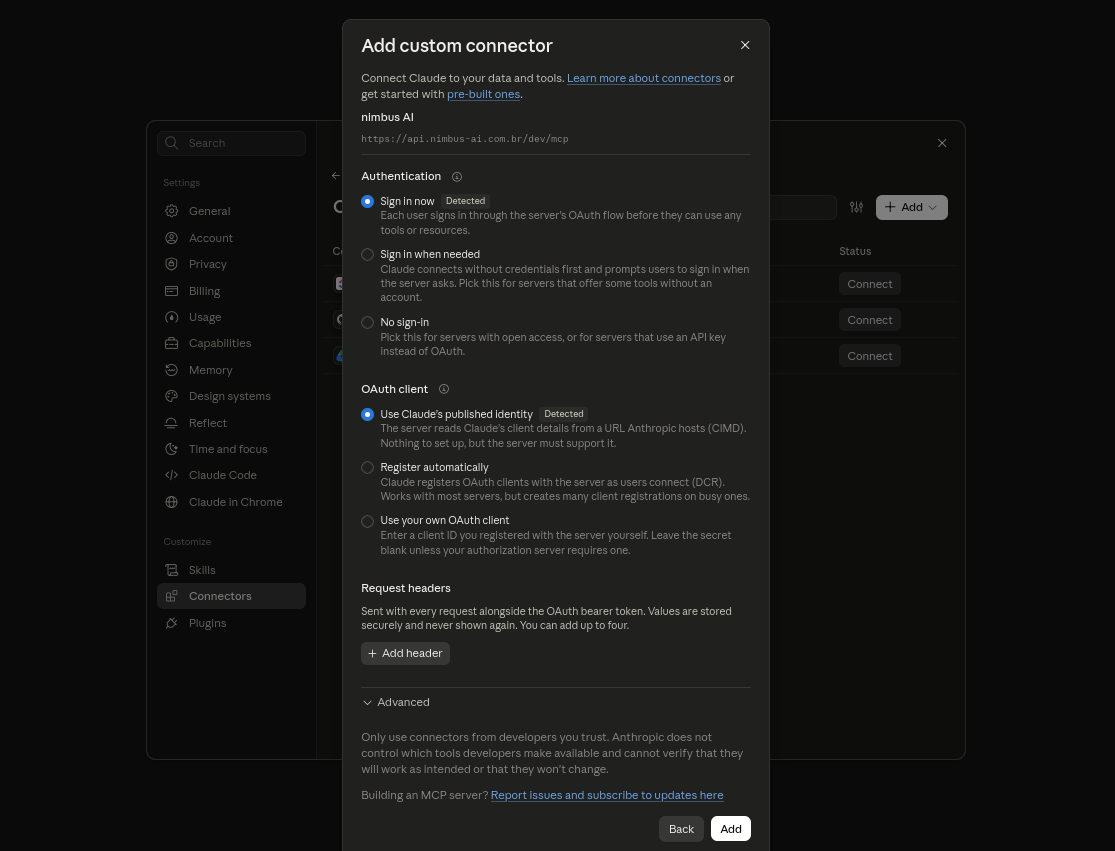This screenshot has height=851, width=1115.
Task: Choose the No sign-in authentication option
Action: coord(368,323)
